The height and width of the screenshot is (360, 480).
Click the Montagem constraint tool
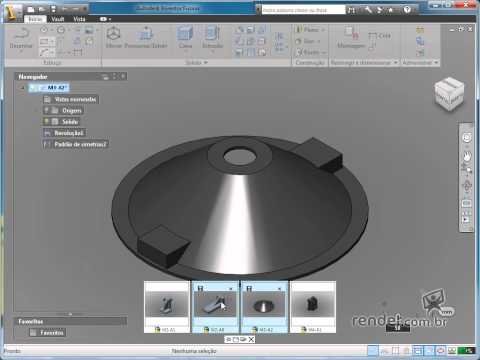351,37
